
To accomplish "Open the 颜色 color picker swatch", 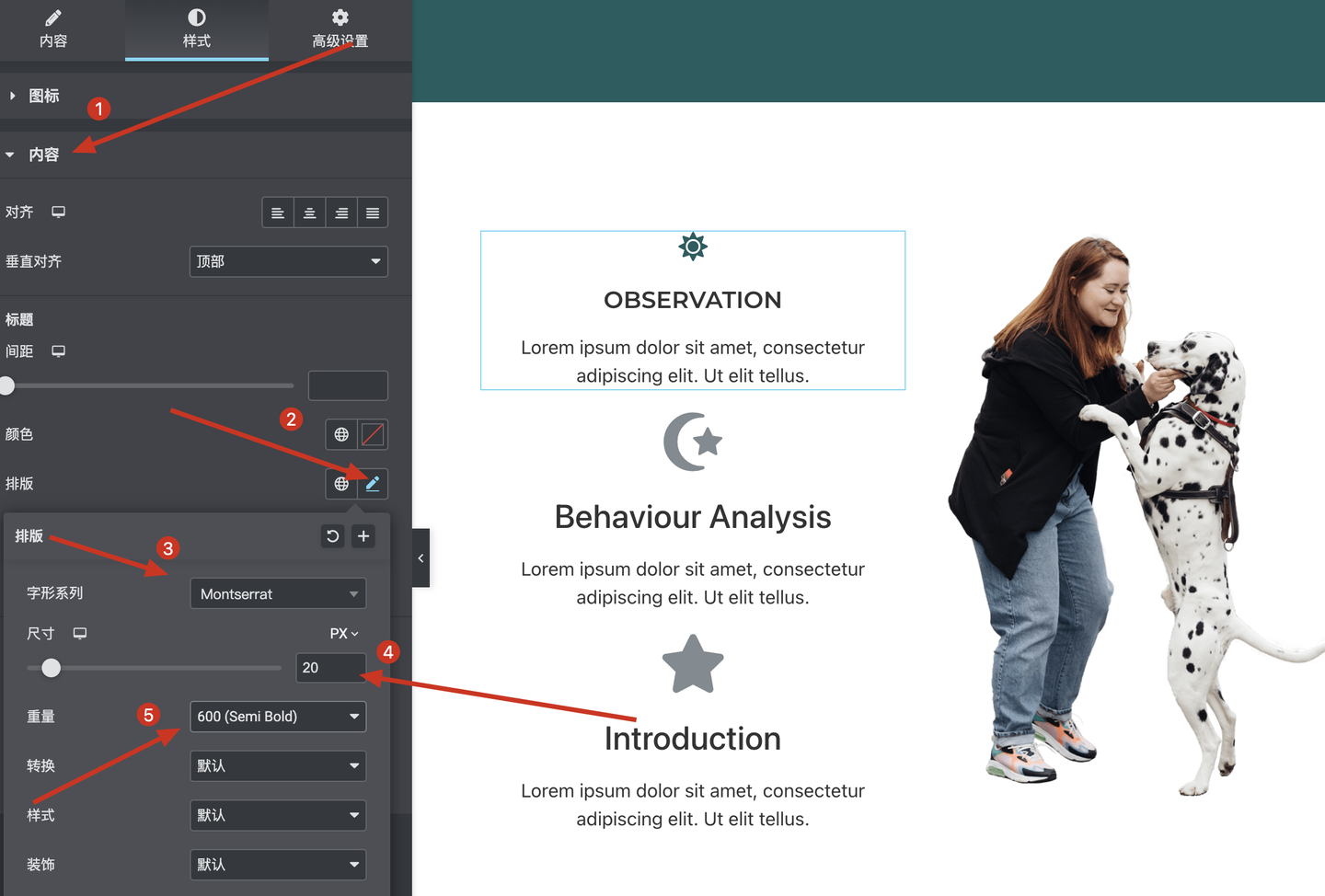I will pos(373,434).
